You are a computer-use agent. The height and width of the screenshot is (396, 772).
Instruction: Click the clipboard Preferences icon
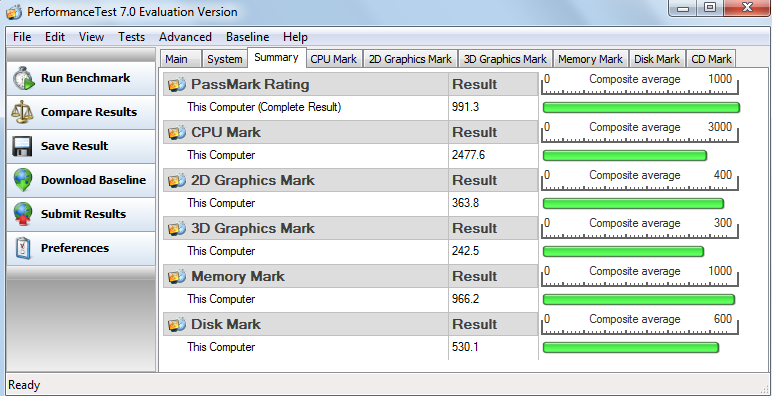(x=23, y=248)
